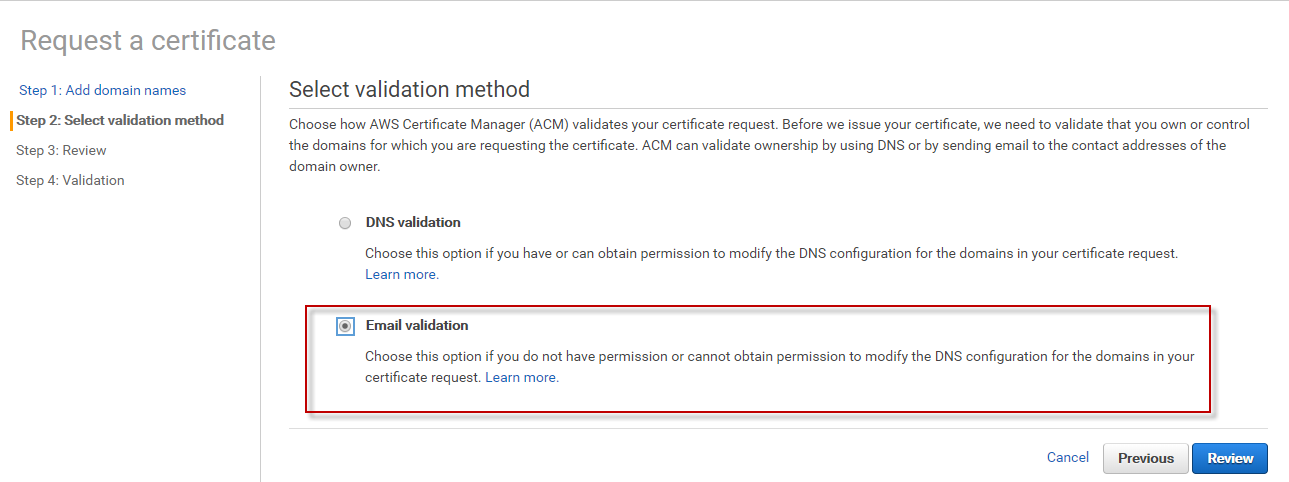The image size is (1289, 482).
Task: Open Learn more link under DNS validation
Action: coord(402,274)
